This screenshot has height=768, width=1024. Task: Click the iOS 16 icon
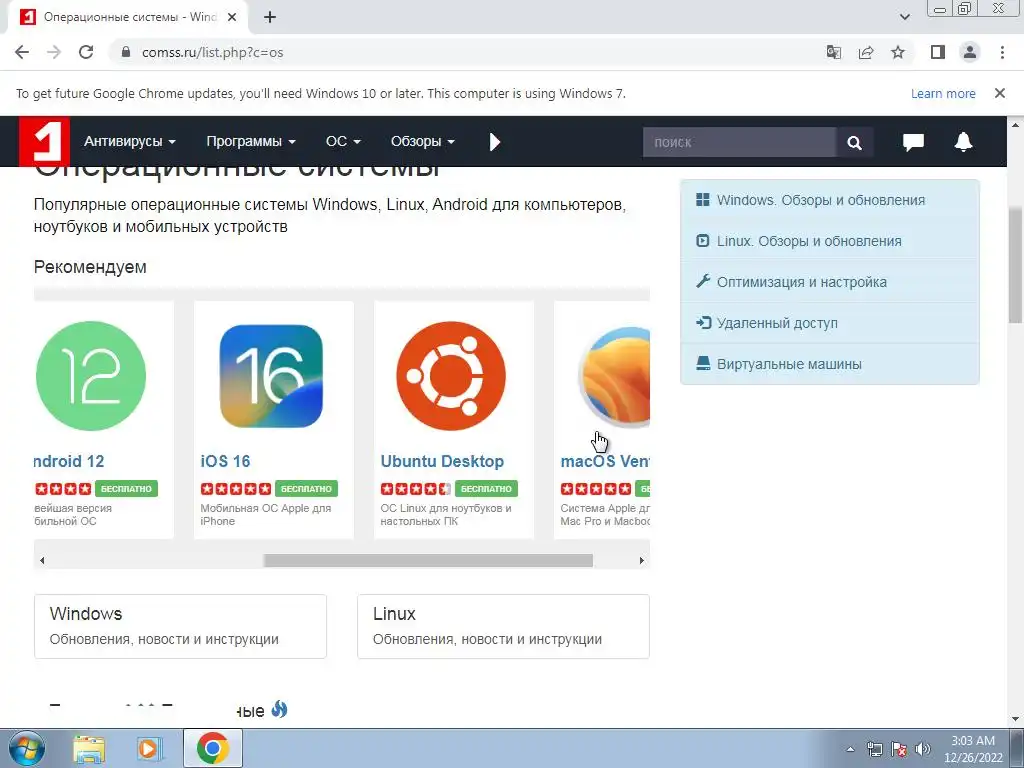271,376
